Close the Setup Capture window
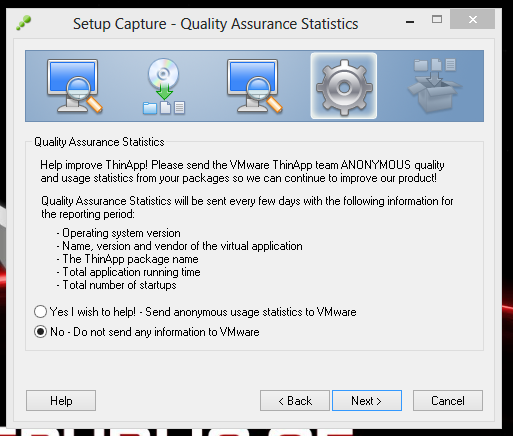This screenshot has height=436, width=513. click(x=472, y=19)
